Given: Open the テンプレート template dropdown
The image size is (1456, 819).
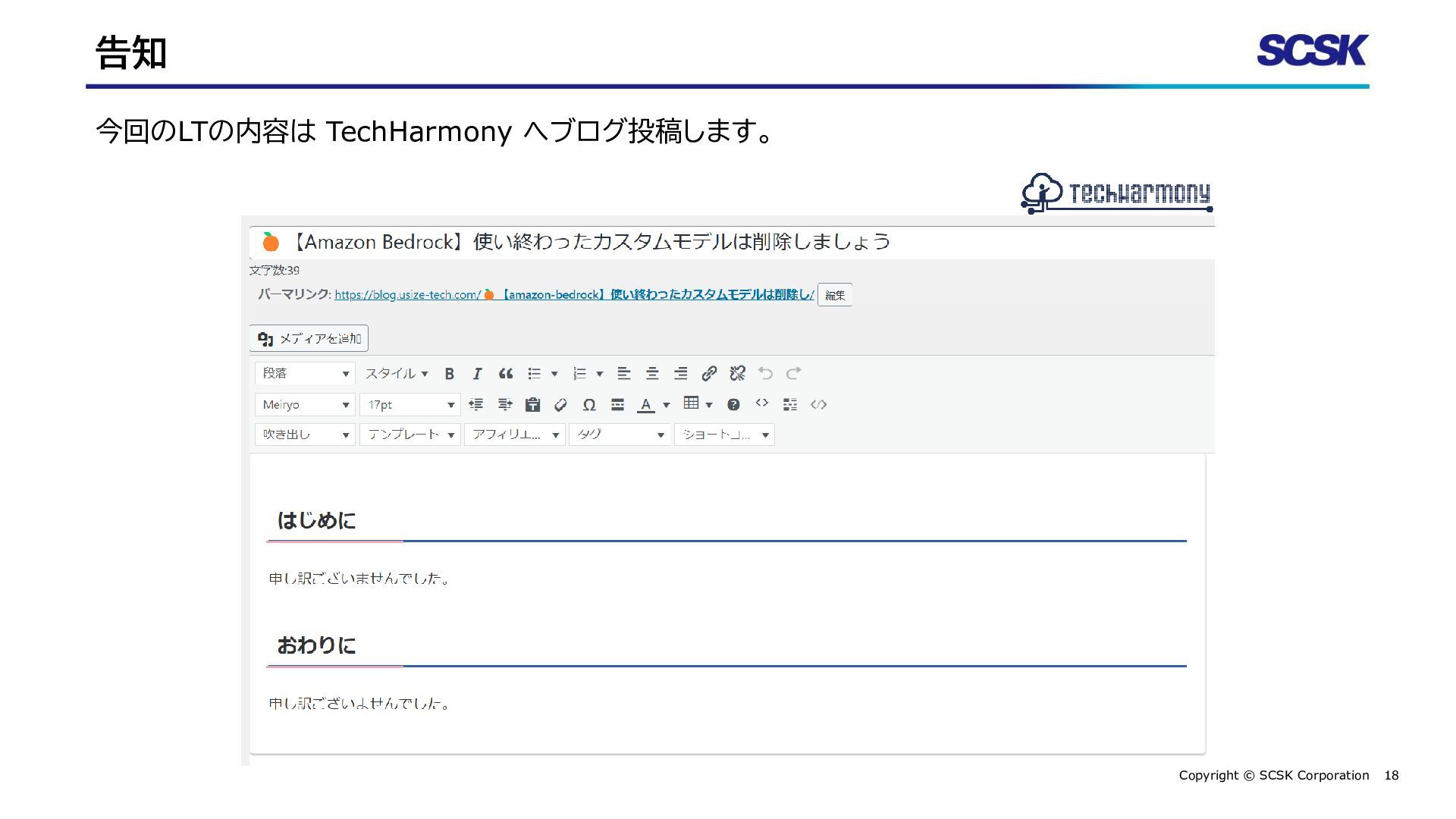Looking at the screenshot, I should [410, 435].
